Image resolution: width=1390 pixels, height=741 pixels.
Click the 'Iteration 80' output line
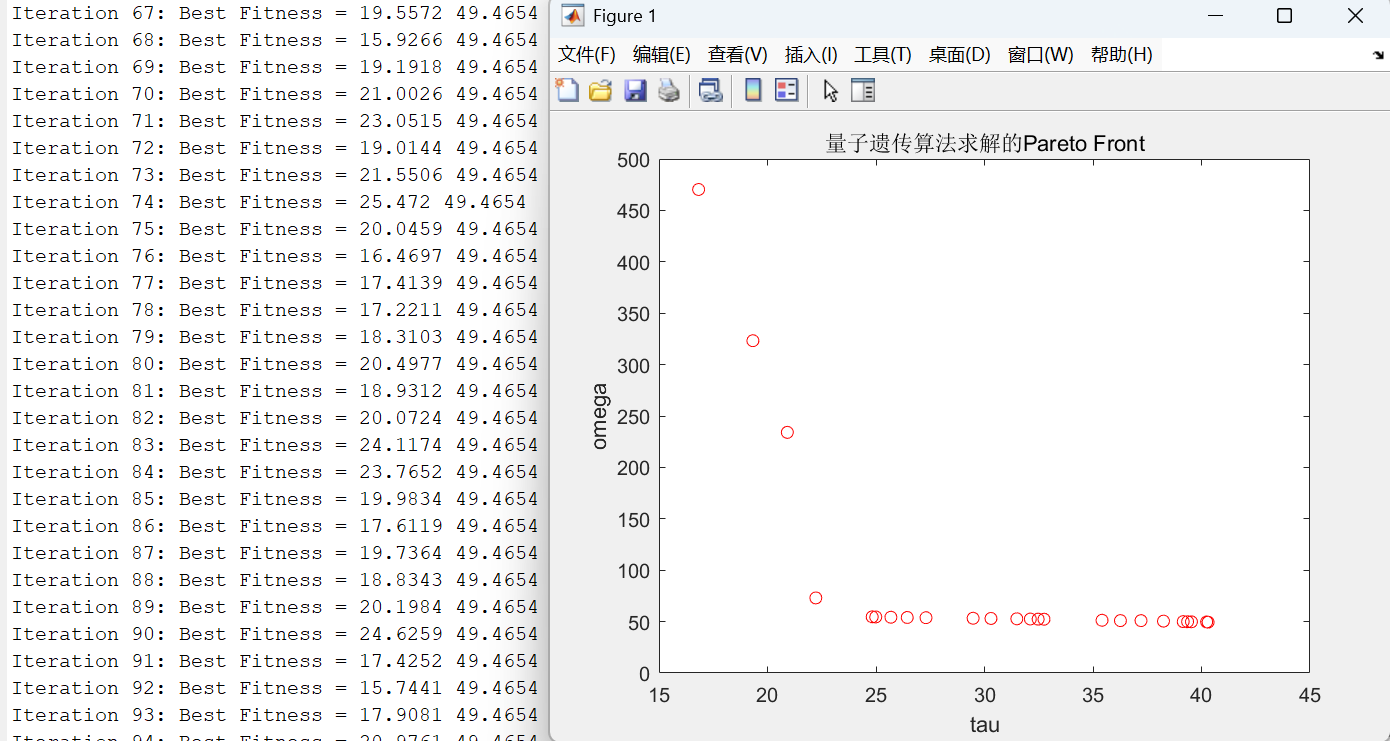pos(275,364)
